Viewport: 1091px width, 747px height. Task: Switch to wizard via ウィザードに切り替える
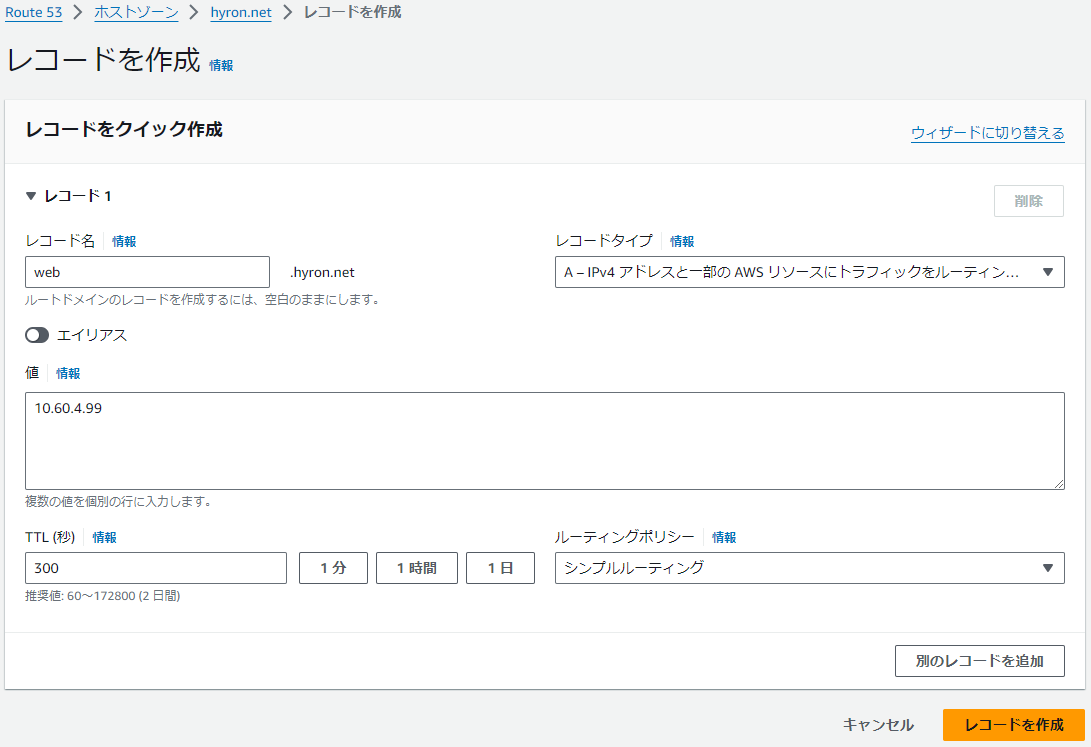coord(987,133)
